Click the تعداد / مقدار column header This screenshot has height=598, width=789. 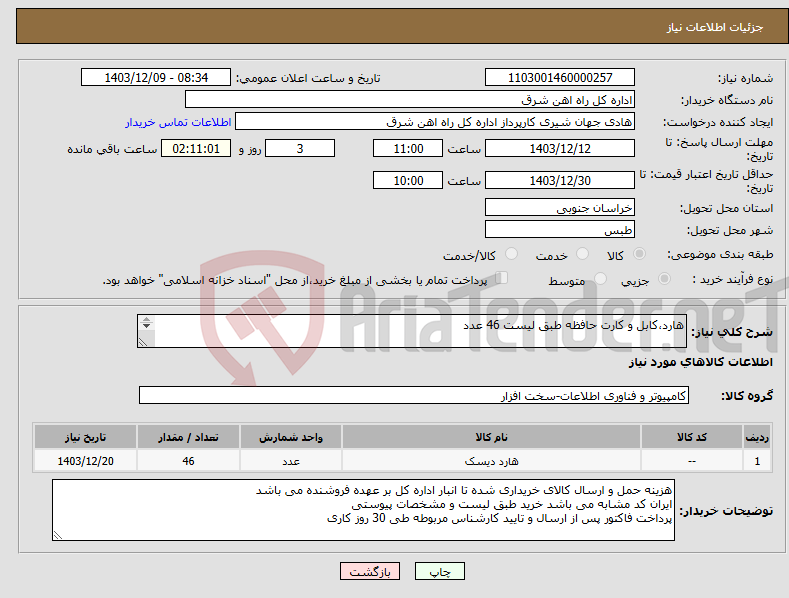coord(188,437)
